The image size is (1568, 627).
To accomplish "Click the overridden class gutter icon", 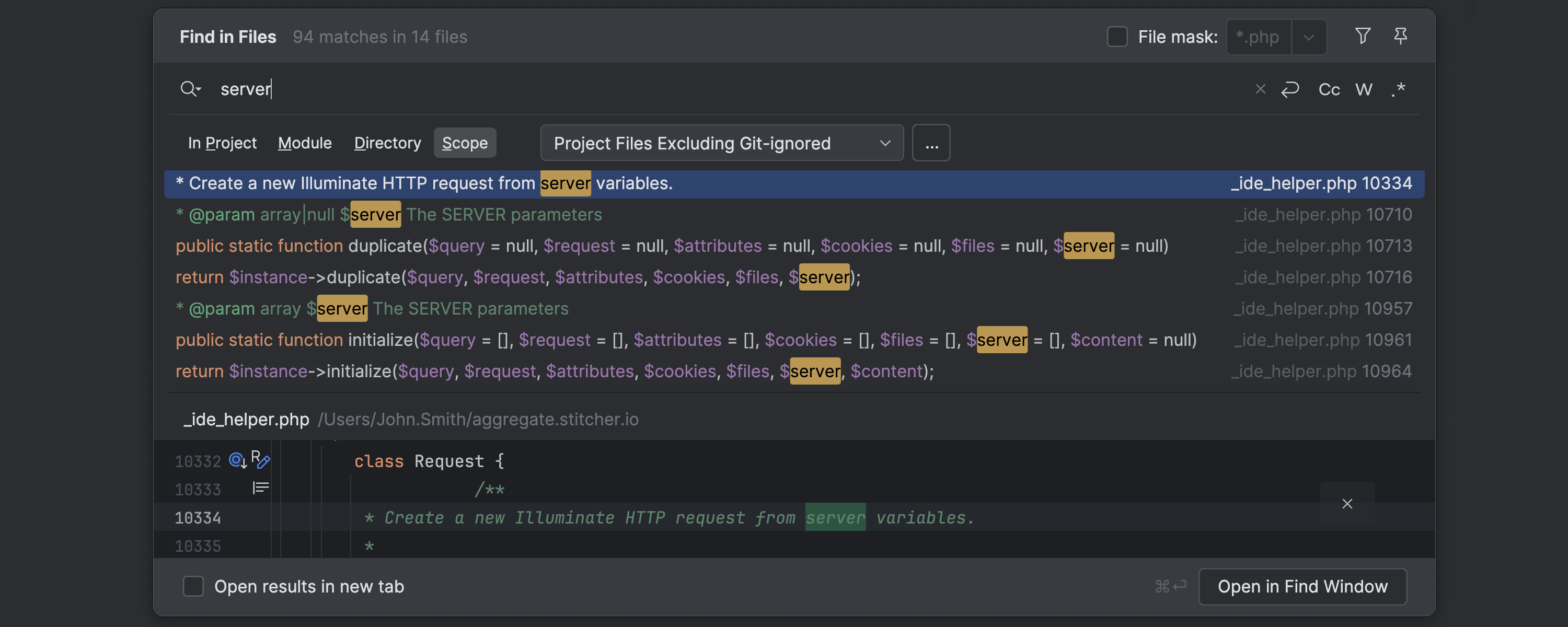I will [237, 460].
